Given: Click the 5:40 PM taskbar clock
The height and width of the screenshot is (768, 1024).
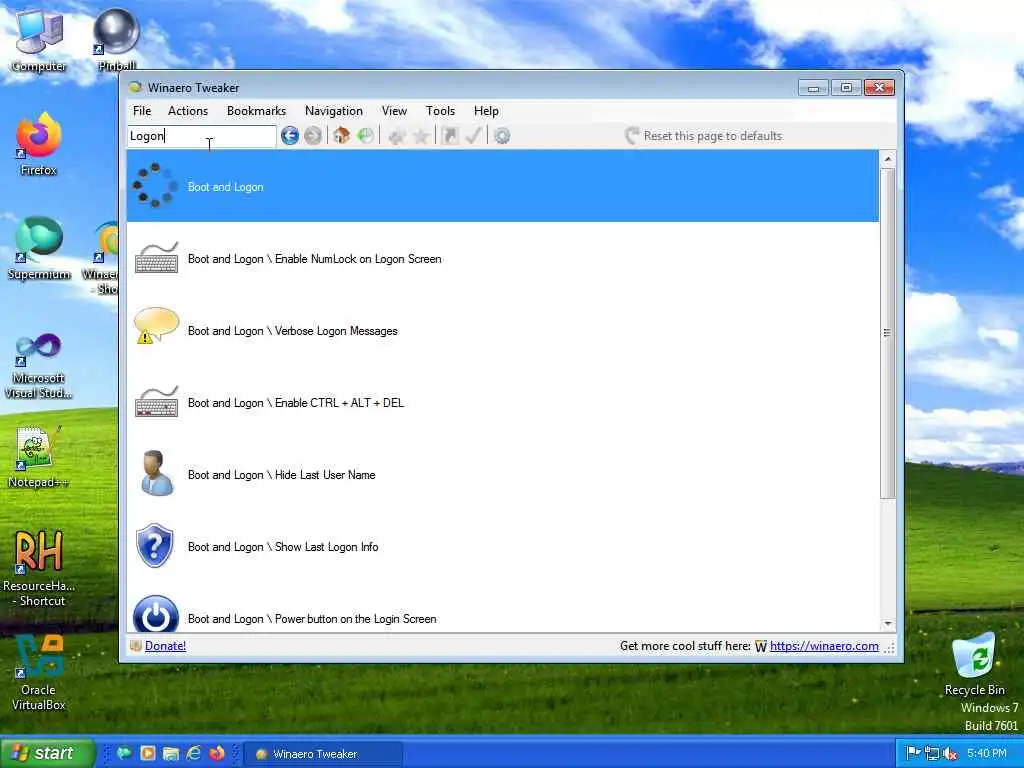Looking at the screenshot, I should pos(987,753).
